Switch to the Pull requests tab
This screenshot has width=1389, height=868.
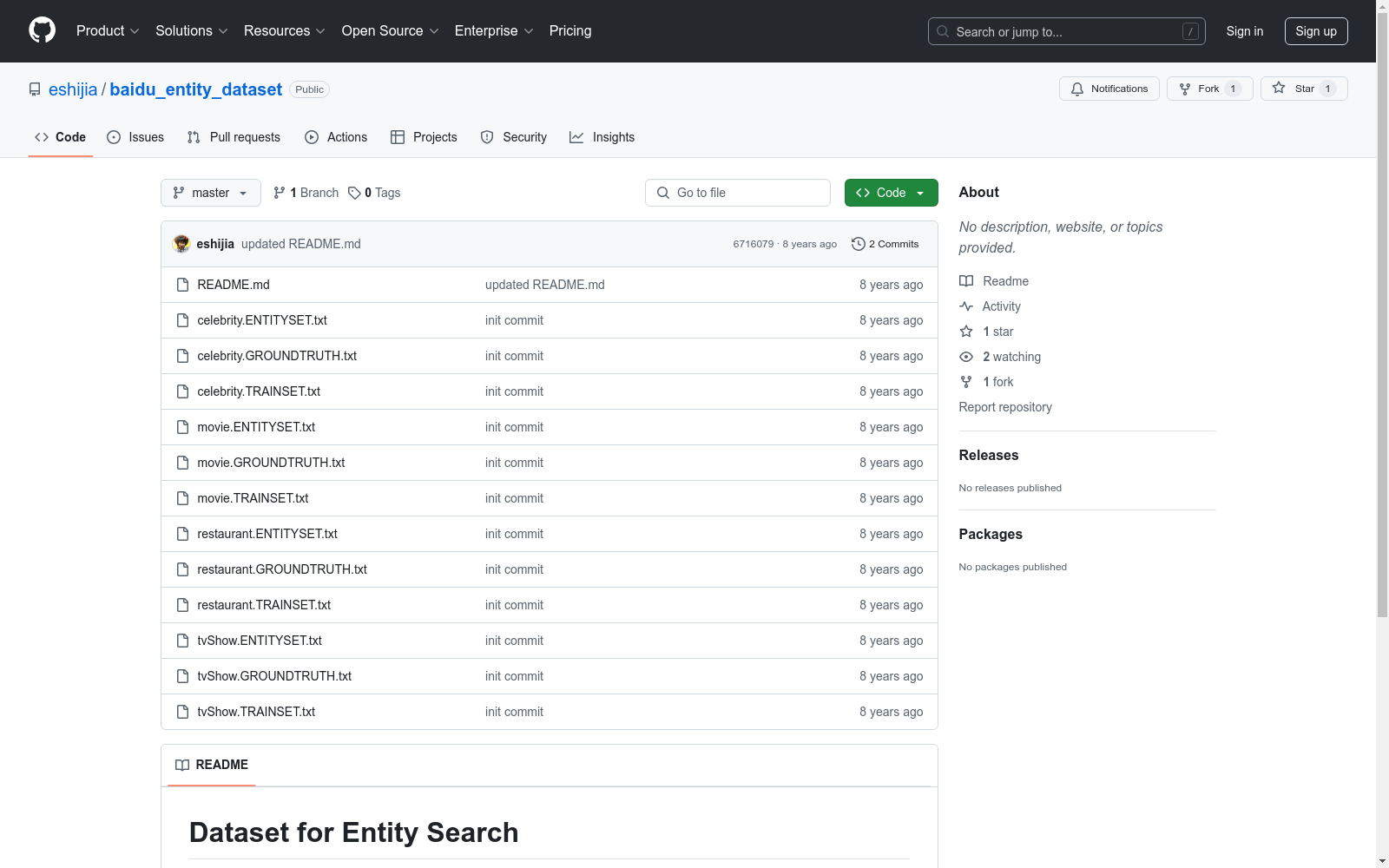coord(234,137)
